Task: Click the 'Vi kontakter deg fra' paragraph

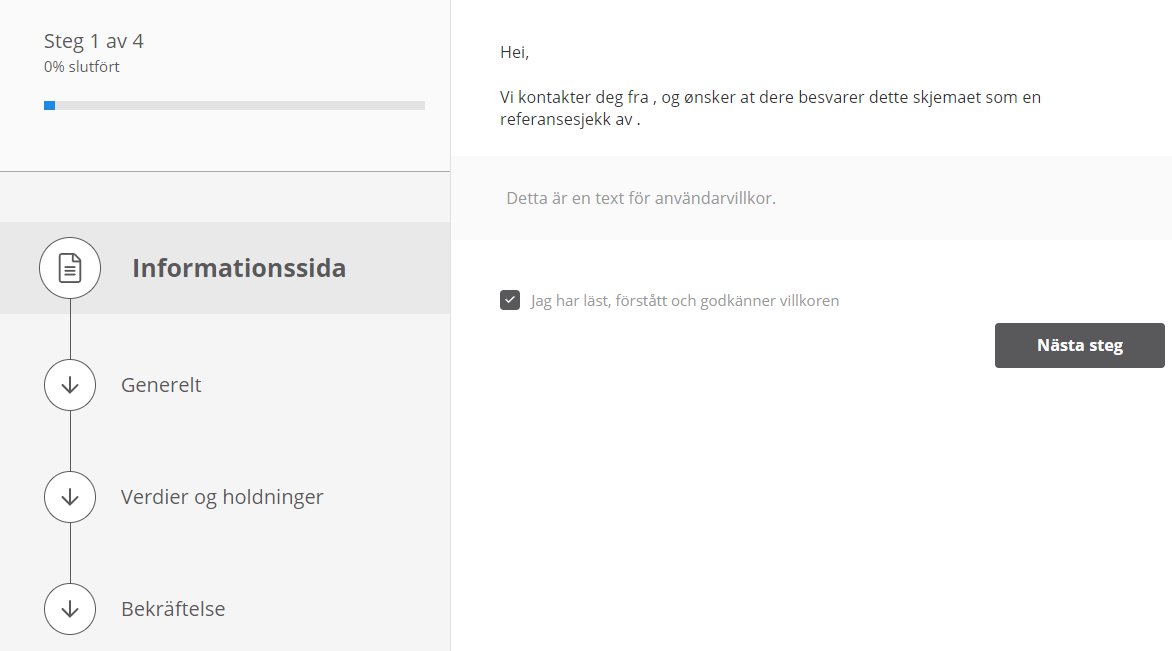Action: pyautogui.click(x=770, y=98)
